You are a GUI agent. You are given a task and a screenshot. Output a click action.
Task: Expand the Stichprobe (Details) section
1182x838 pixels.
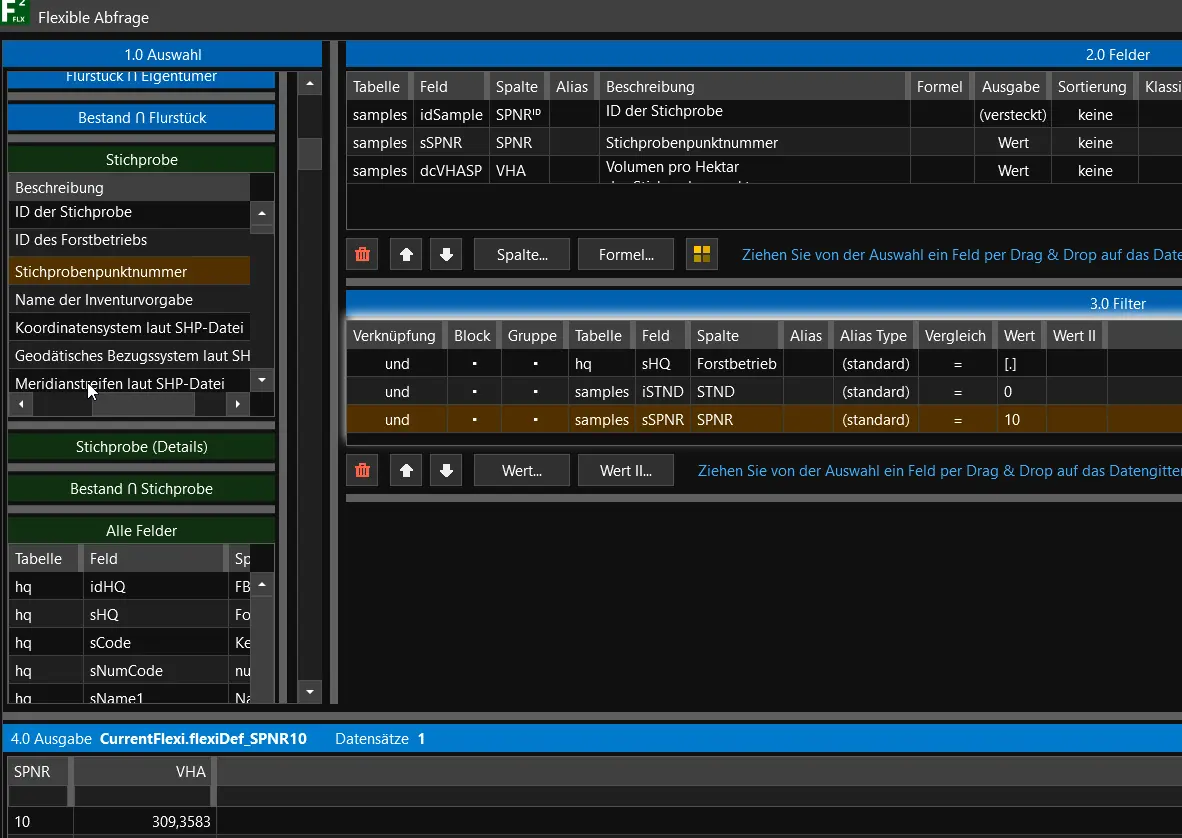click(141, 447)
